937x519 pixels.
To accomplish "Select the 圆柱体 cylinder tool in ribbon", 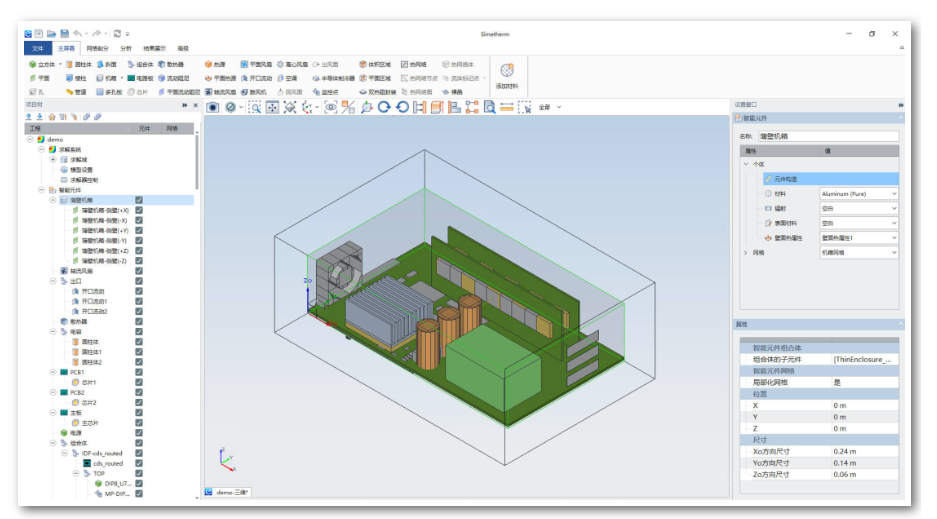I will [78, 64].
